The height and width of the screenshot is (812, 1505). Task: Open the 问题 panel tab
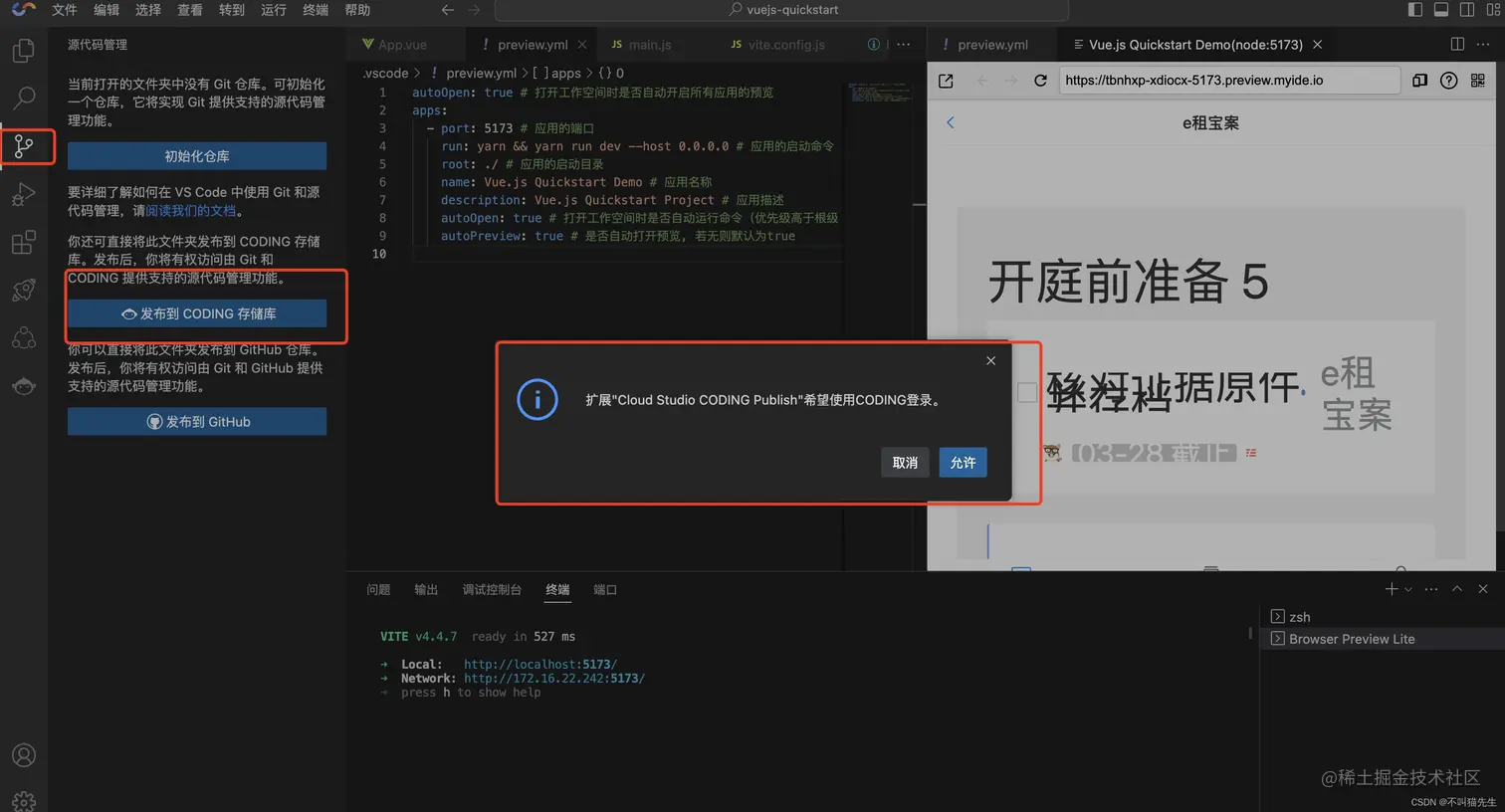pos(378,589)
